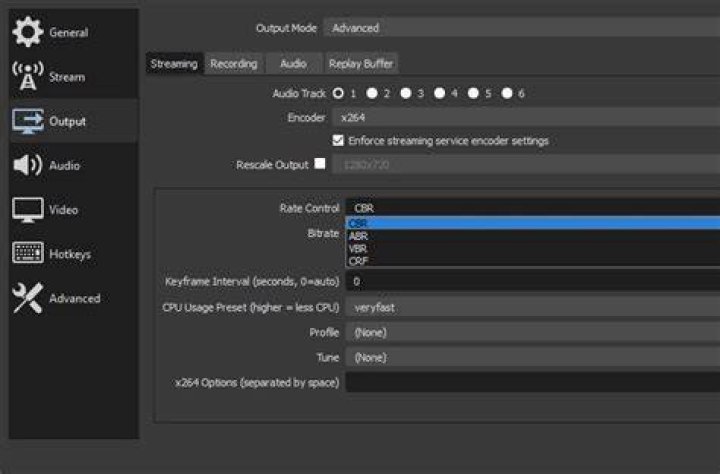Open General settings gear icon
The width and height of the screenshot is (720, 474).
(x=28, y=32)
